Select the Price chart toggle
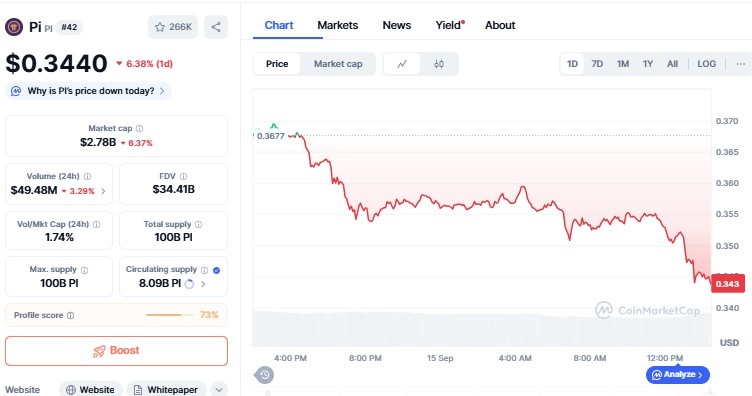The width and height of the screenshot is (752, 396). click(x=277, y=64)
